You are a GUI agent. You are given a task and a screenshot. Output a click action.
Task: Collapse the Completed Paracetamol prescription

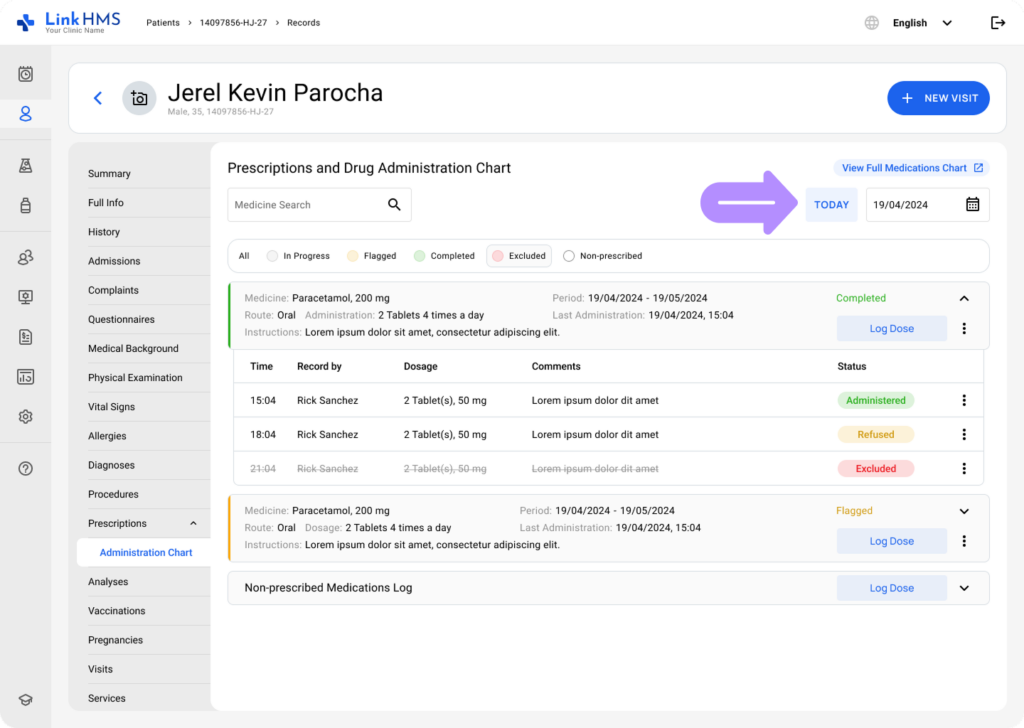point(964,298)
